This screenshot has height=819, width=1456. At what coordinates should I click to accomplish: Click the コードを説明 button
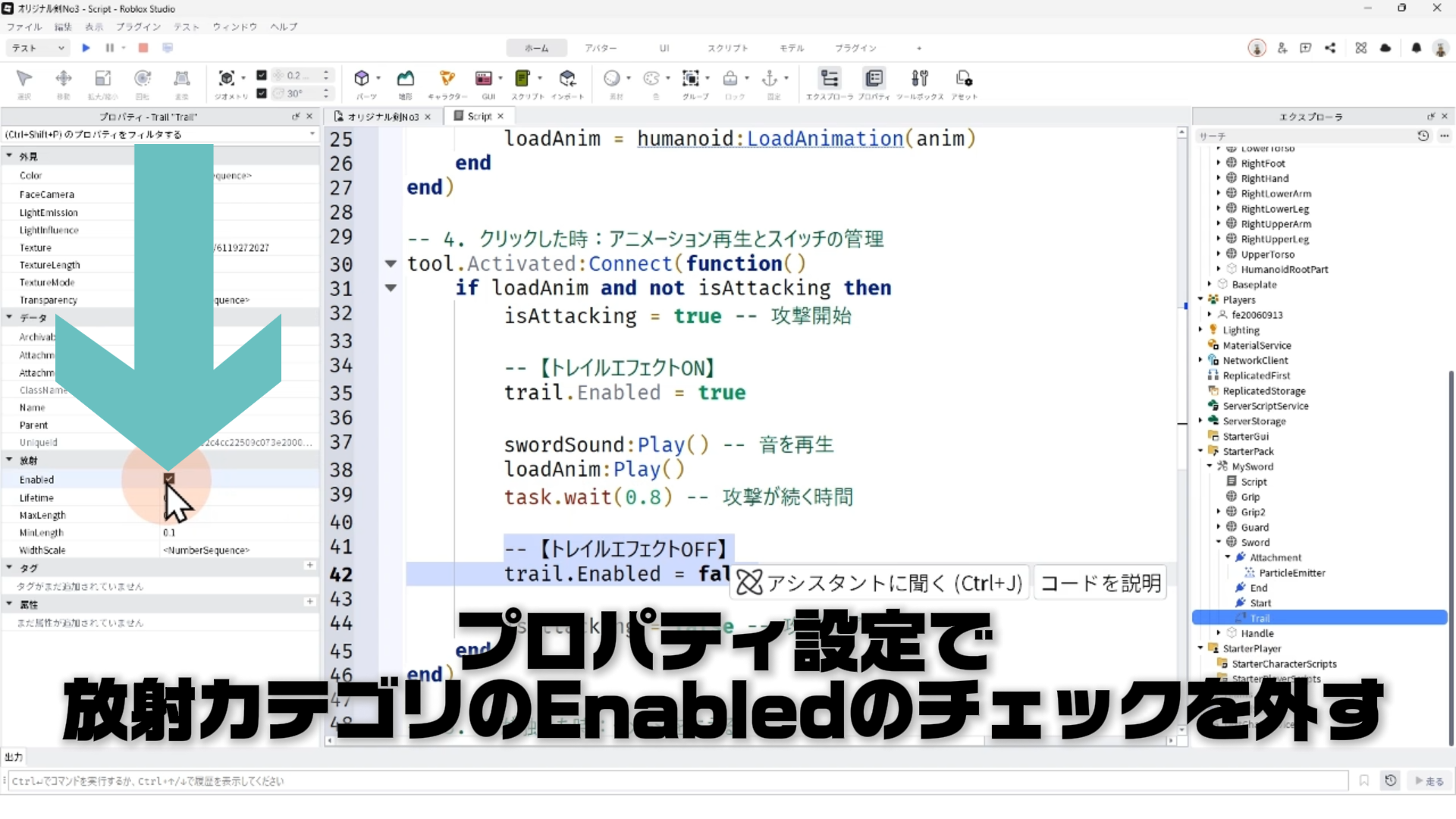[1100, 582]
